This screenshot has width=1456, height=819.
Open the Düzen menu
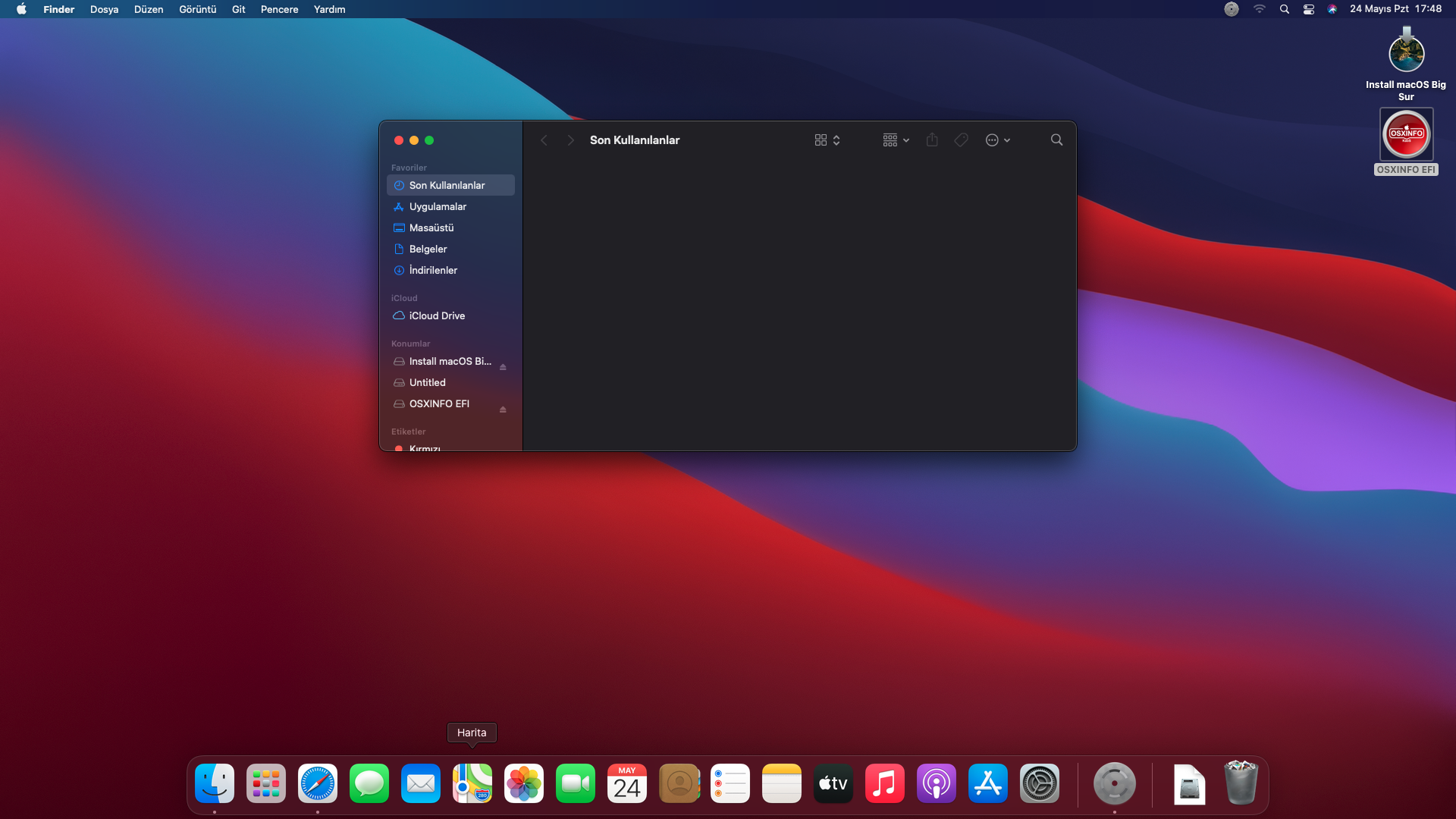(149, 9)
